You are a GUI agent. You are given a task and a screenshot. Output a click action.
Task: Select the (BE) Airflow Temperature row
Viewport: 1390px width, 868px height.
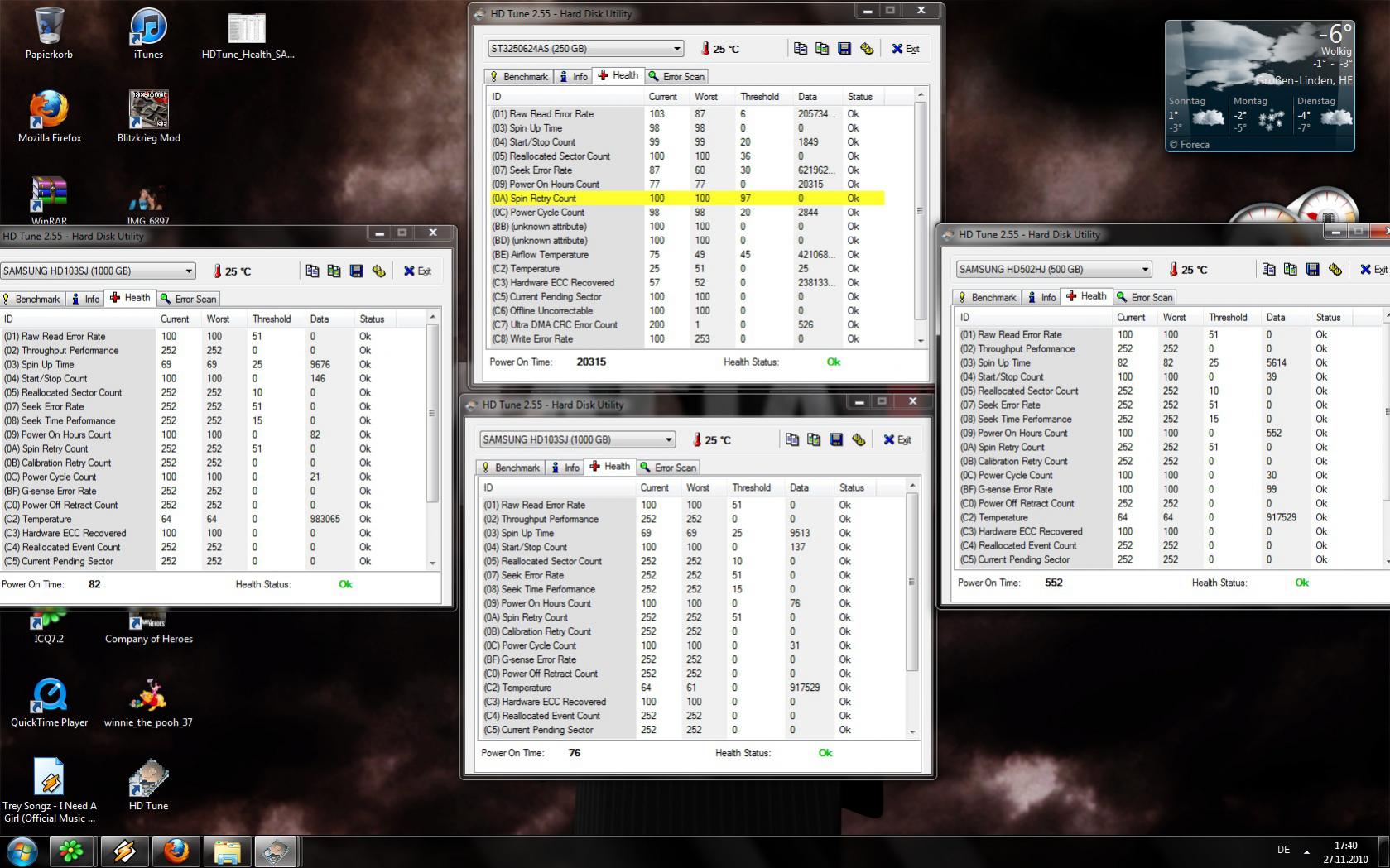[x=687, y=255]
